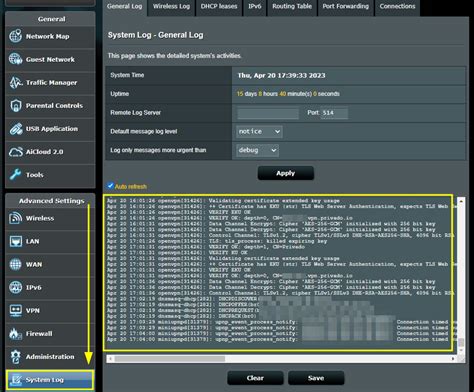The width and height of the screenshot is (474, 392).
Task: Open USB Application icon
Action: tap(15, 129)
